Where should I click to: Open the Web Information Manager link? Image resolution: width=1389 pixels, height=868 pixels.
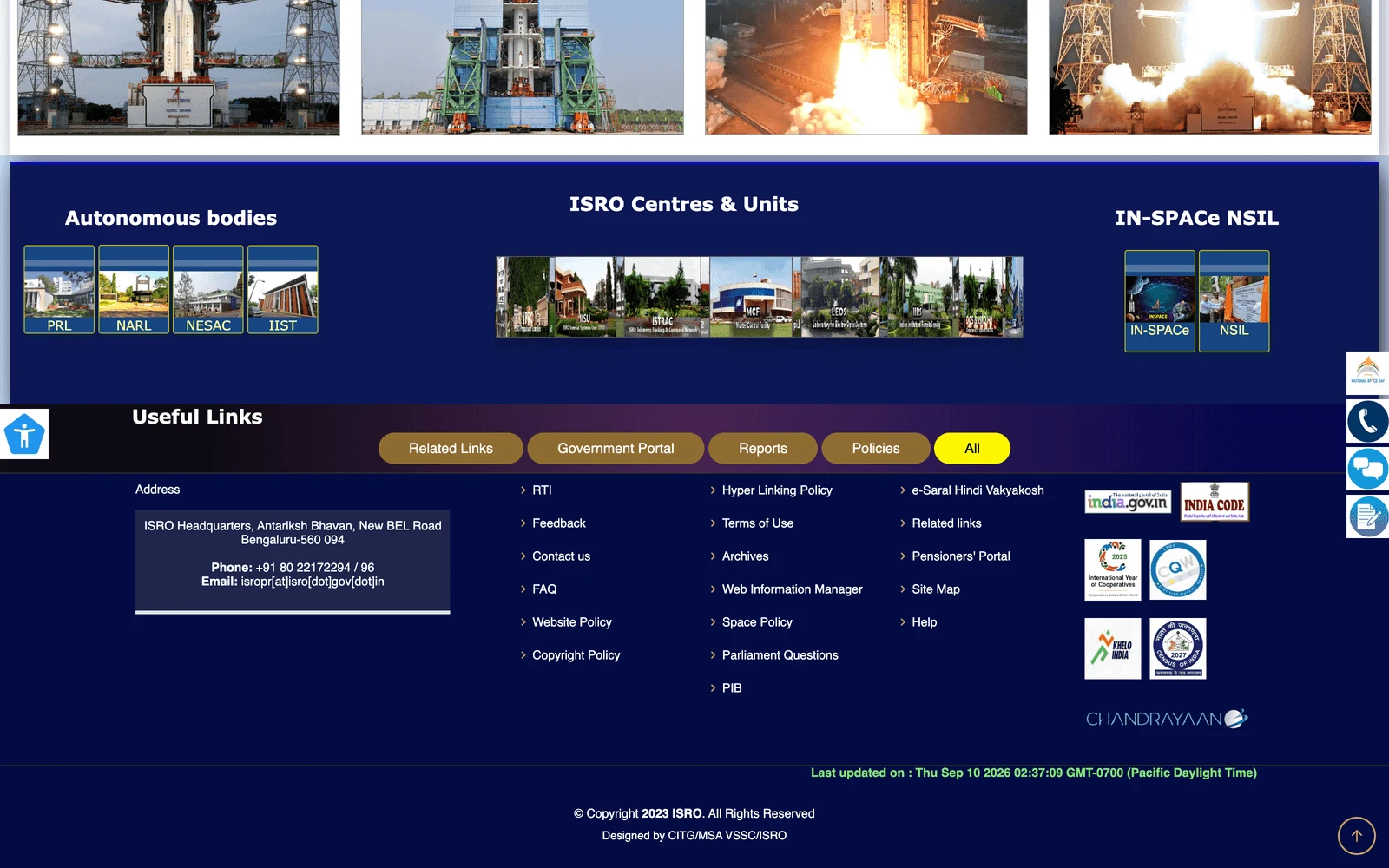point(792,589)
